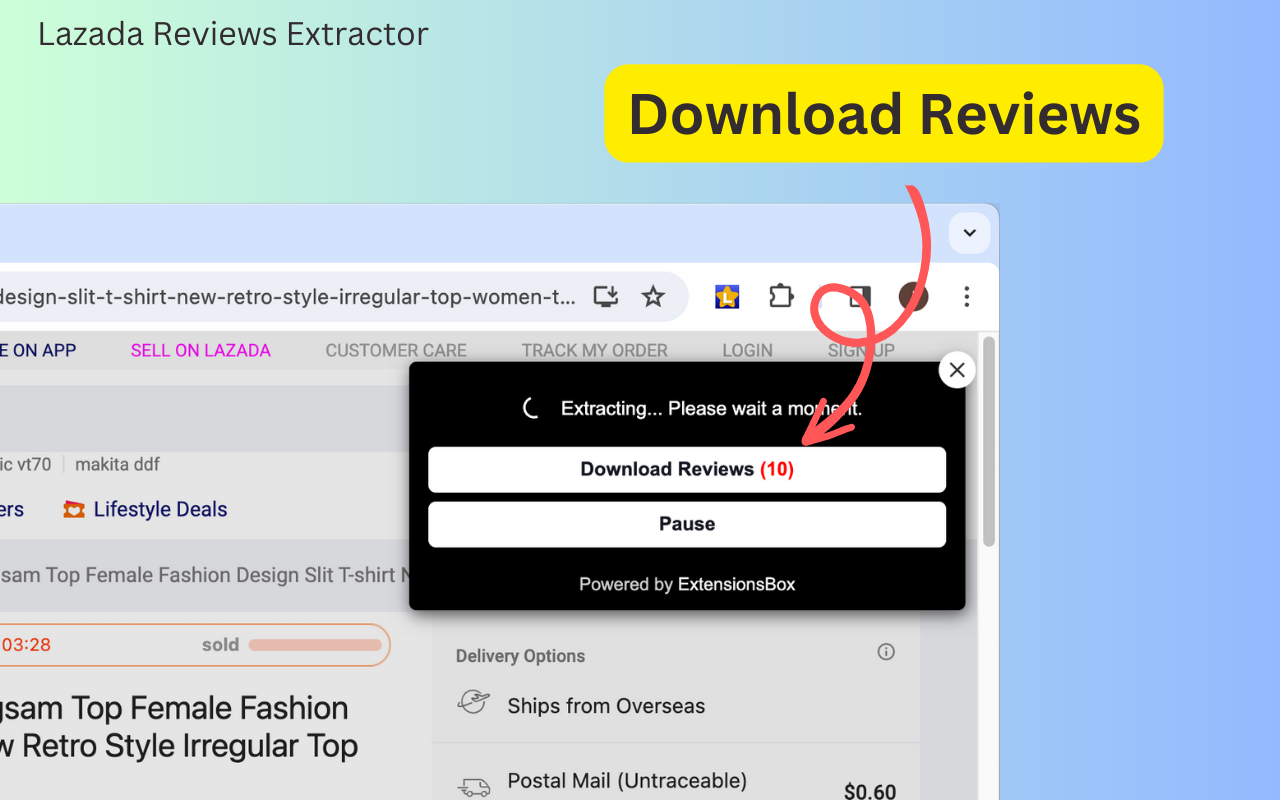Image resolution: width=1280 pixels, height=800 pixels.
Task: Pause the review extraction
Action: pos(687,524)
